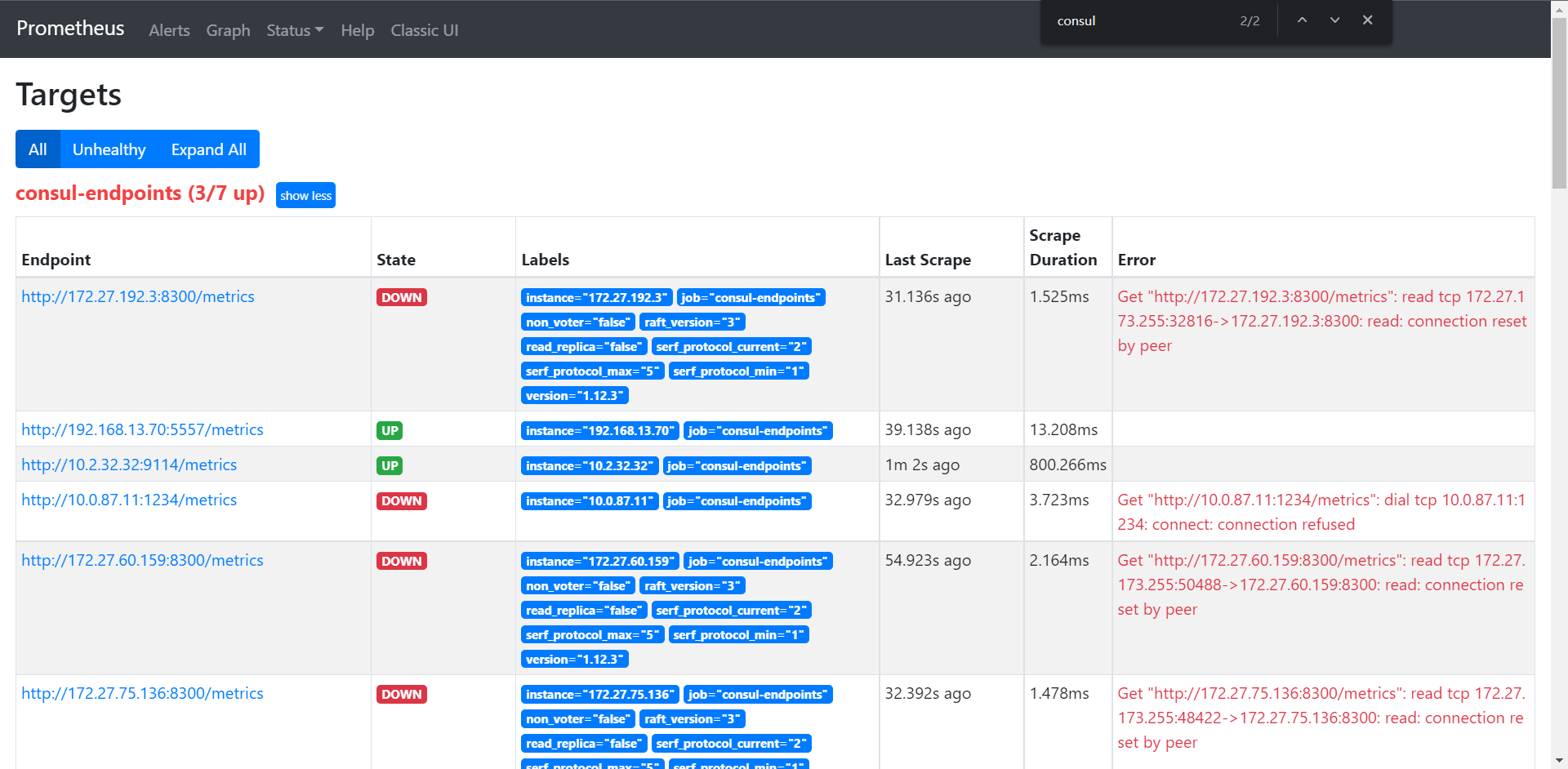Click the scrollbar down arrow
Screen dimensions: 1568x769
click(1559, 761)
